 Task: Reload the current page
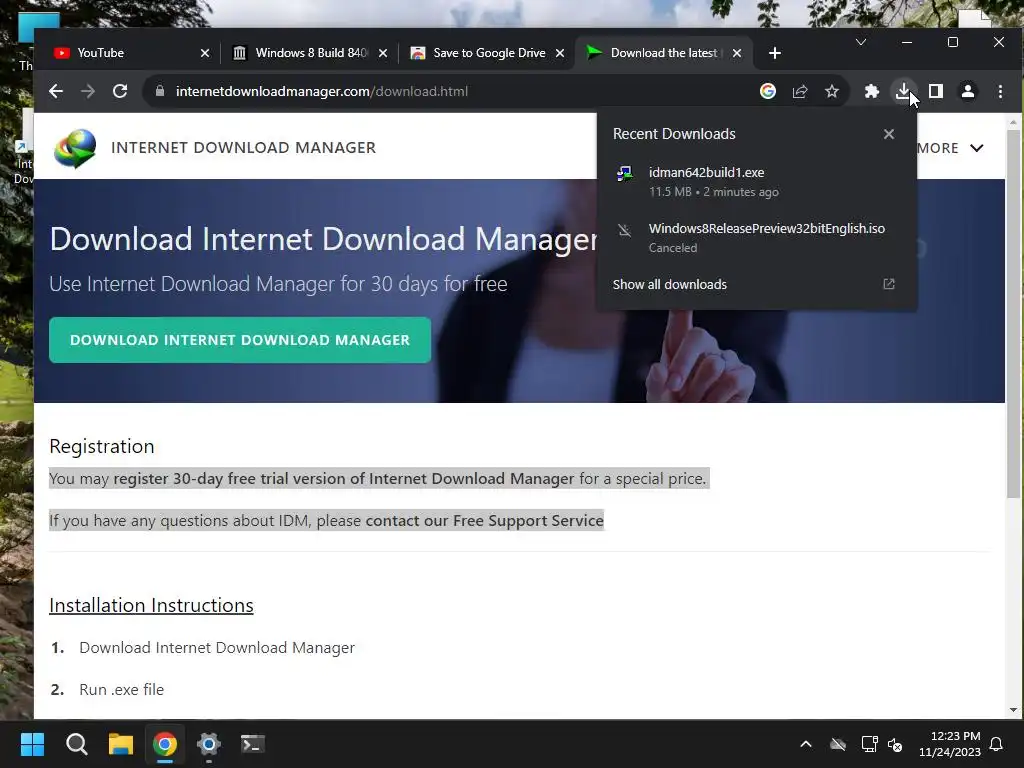[x=120, y=91]
